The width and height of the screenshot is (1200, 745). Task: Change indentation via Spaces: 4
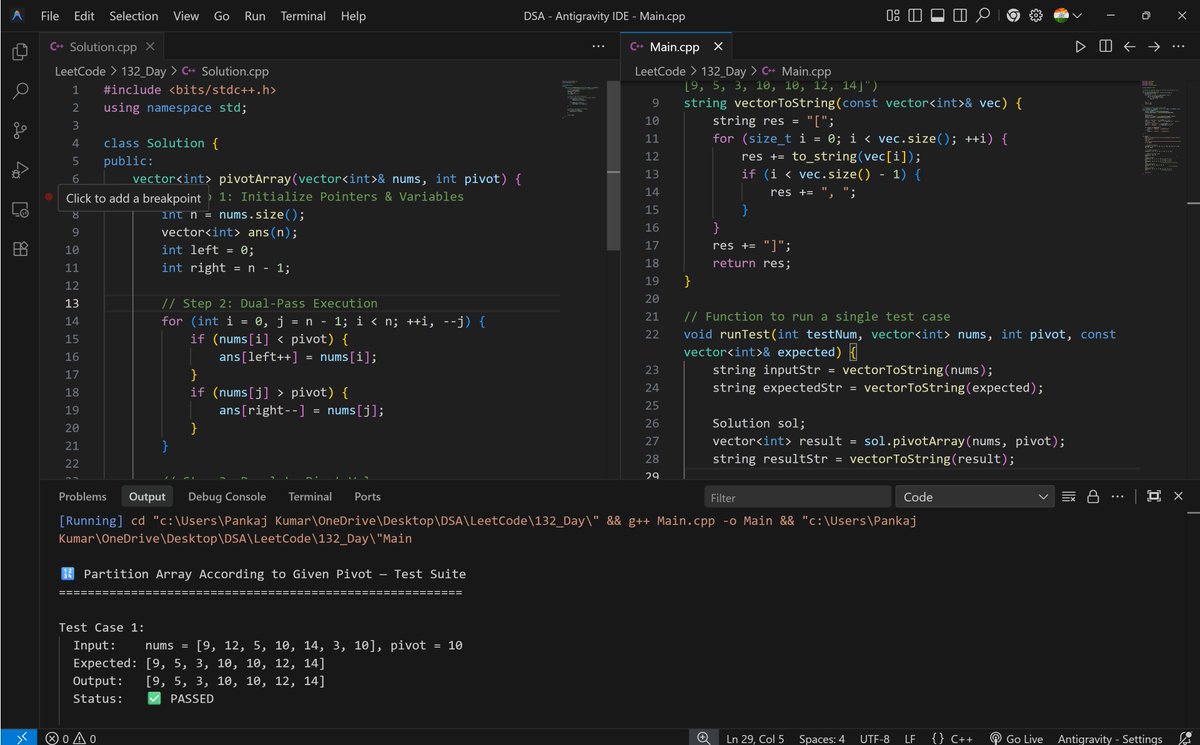pyautogui.click(x=822, y=738)
